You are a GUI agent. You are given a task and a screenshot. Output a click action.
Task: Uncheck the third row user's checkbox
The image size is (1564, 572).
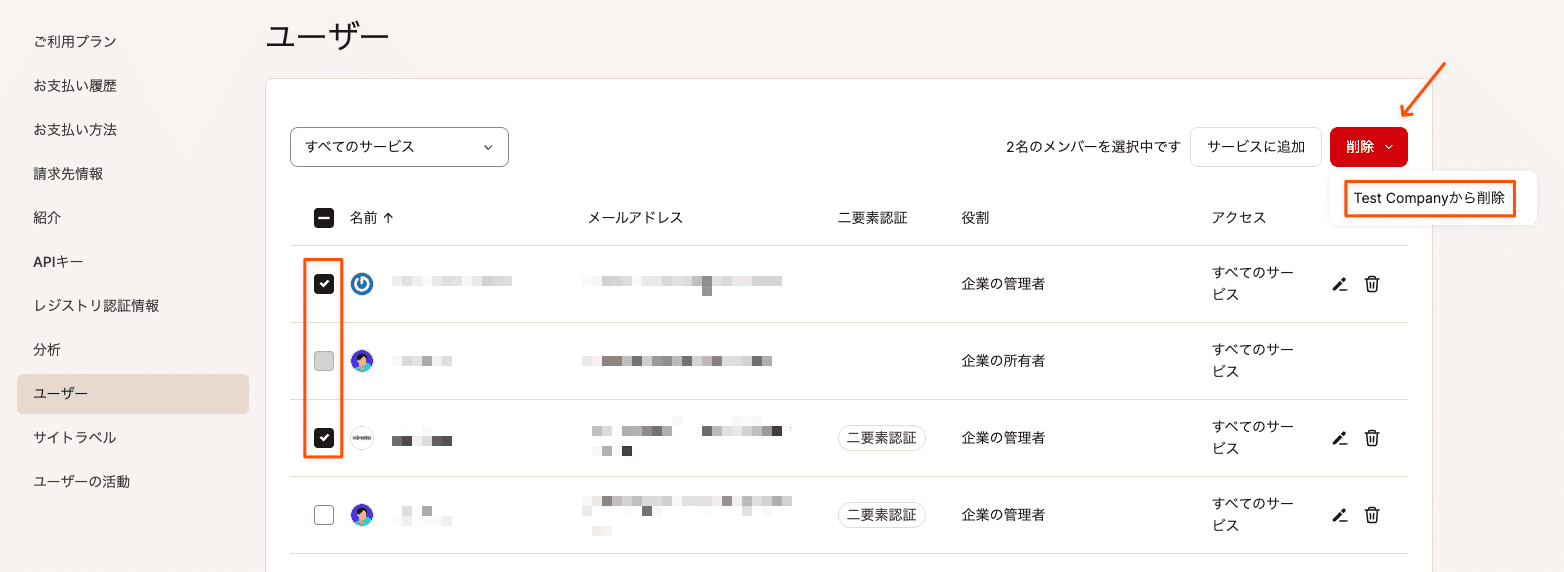pyautogui.click(x=324, y=438)
